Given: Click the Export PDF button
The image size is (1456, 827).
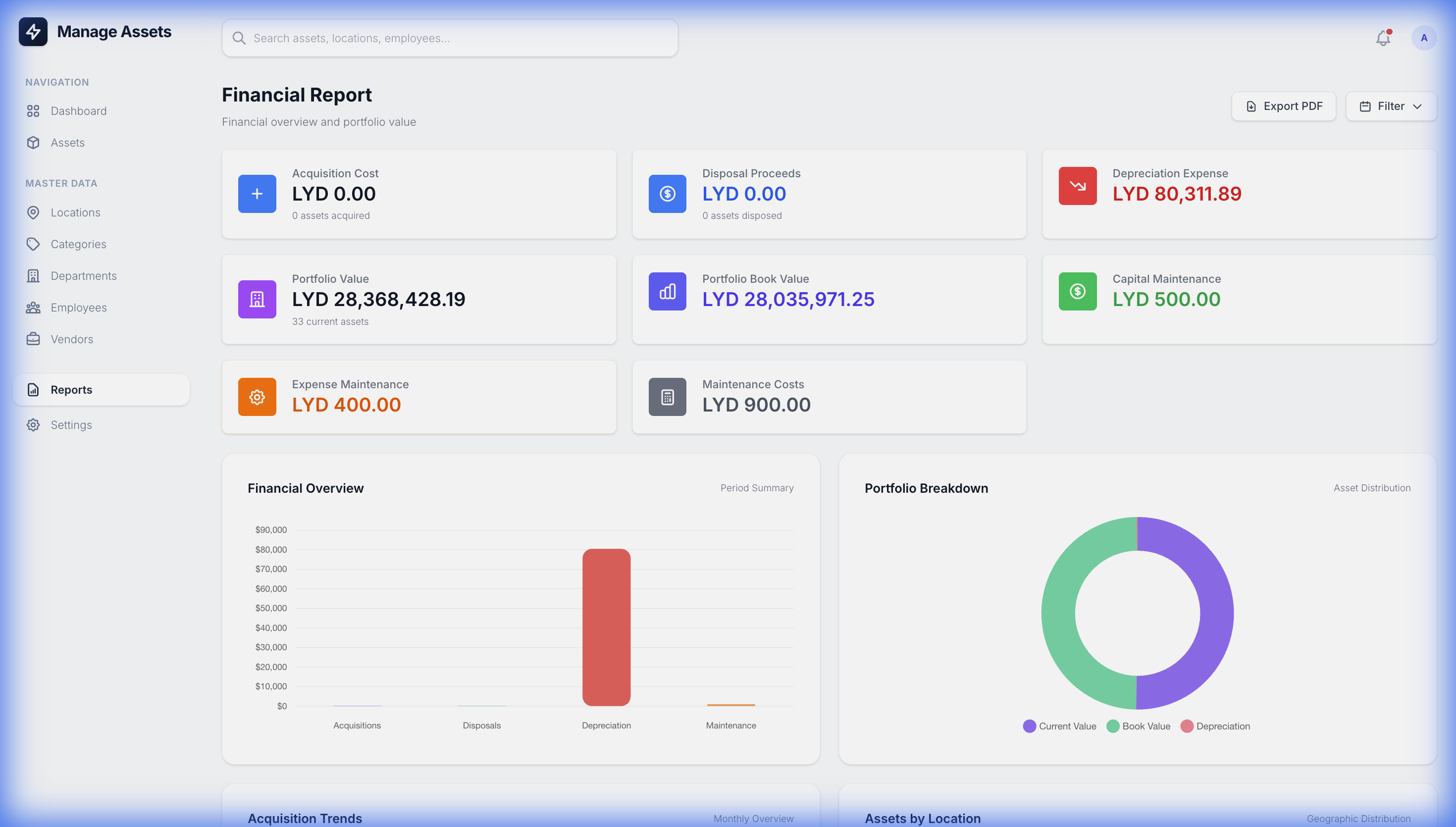Looking at the screenshot, I should 1284,106.
